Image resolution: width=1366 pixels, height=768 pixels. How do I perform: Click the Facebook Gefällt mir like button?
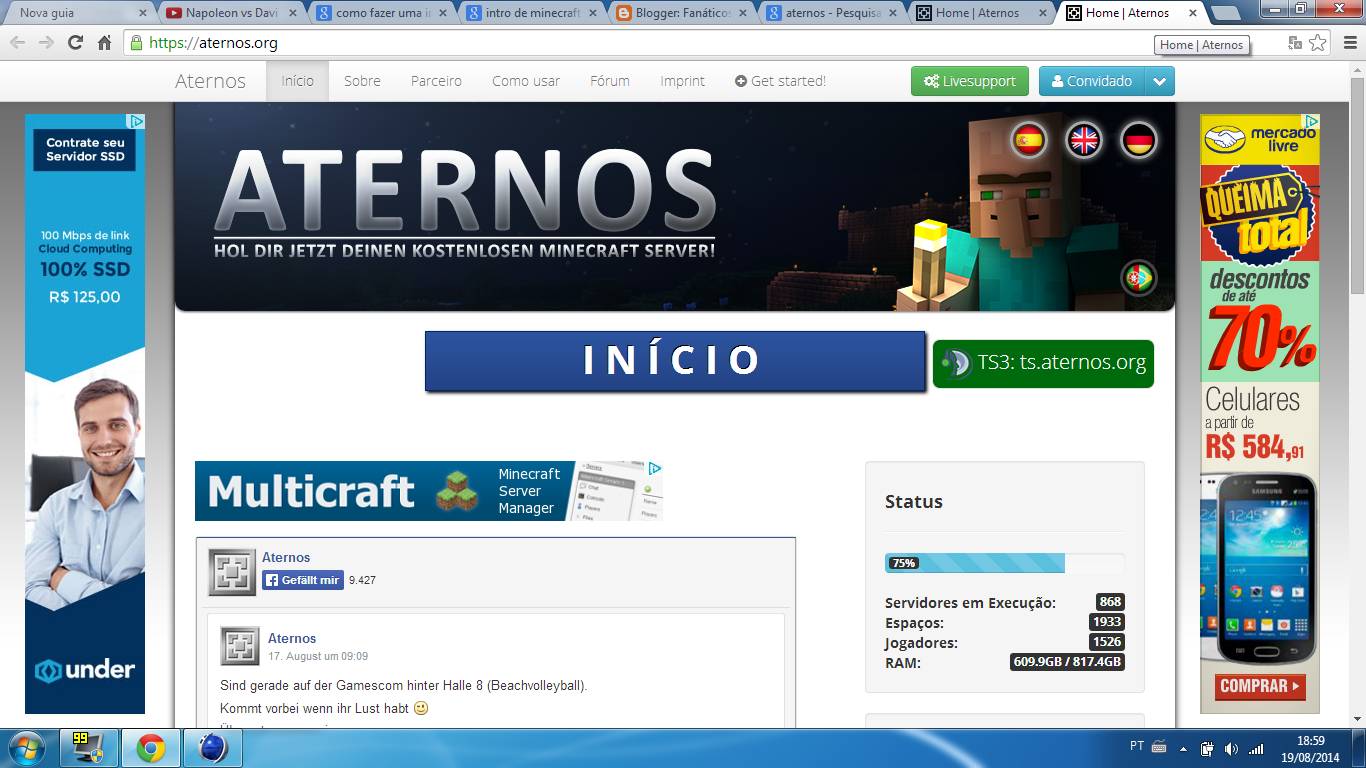[303, 580]
